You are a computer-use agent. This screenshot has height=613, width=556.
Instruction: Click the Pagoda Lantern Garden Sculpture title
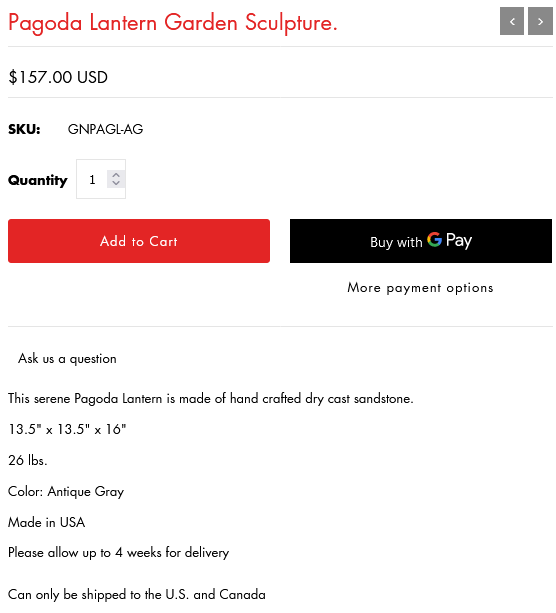(172, 23)
